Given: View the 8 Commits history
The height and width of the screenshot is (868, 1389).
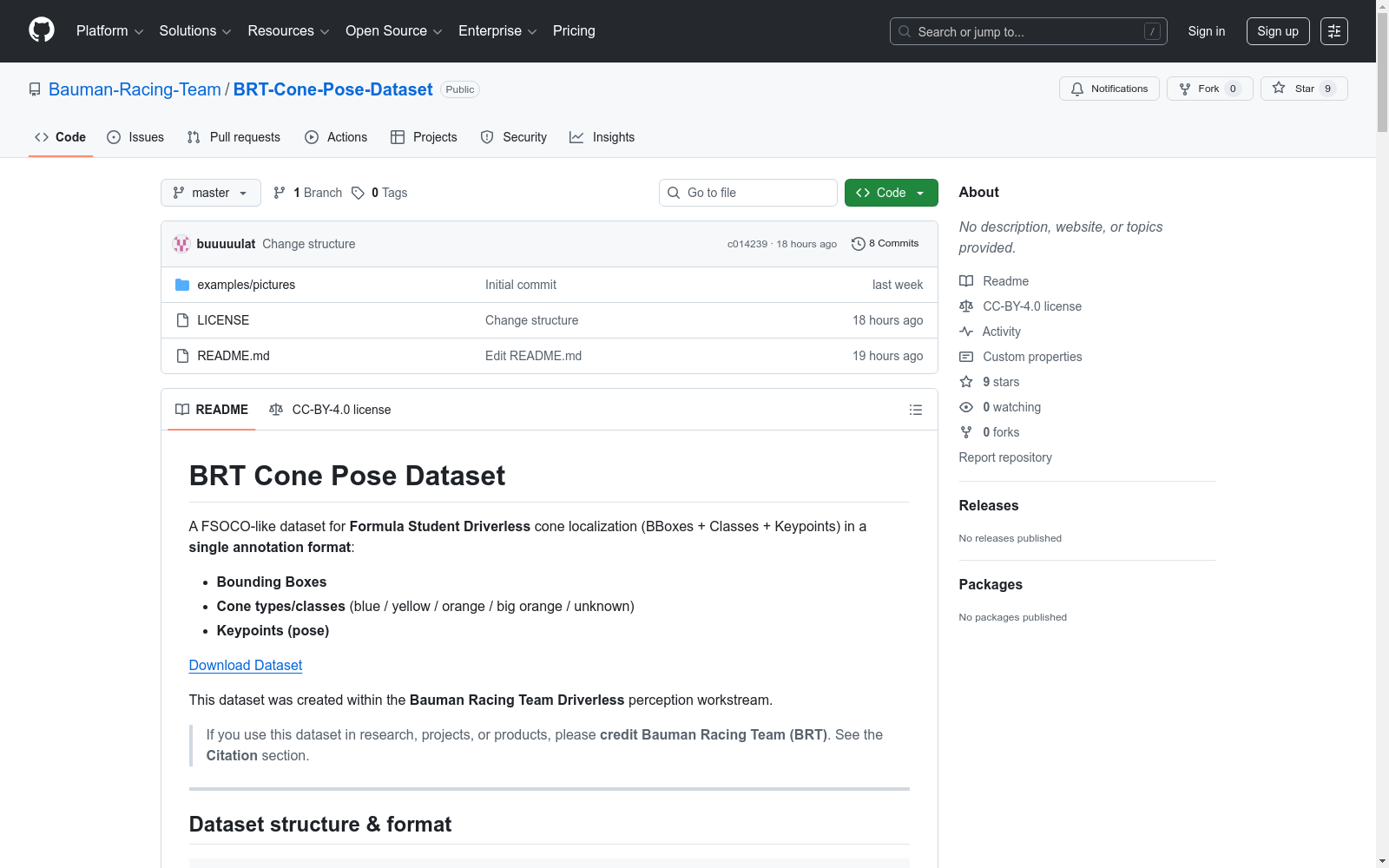Looking at the screenshot, I should 885,244.
